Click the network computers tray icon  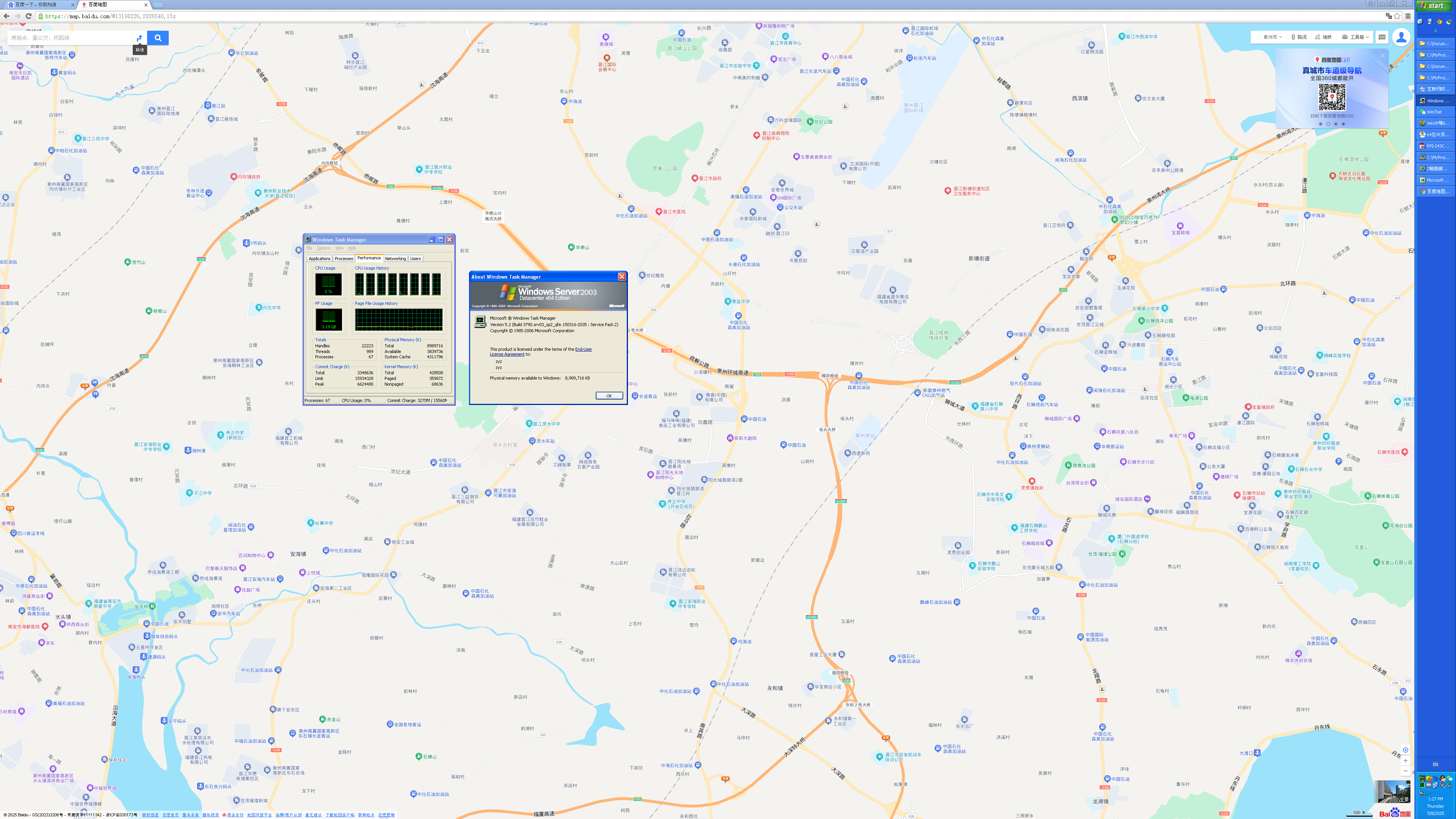[x=1436, y=785]
